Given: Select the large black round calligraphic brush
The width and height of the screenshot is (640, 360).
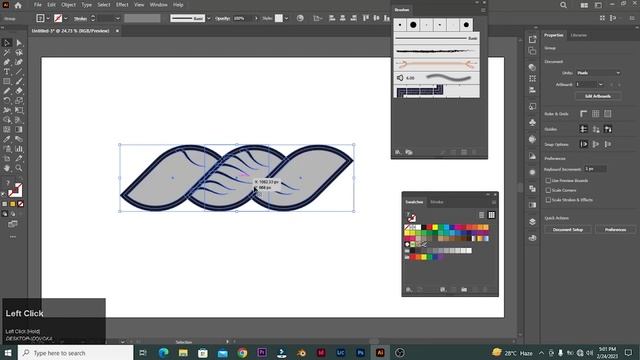Looking at the screenshot, I should tap(413, 25).
